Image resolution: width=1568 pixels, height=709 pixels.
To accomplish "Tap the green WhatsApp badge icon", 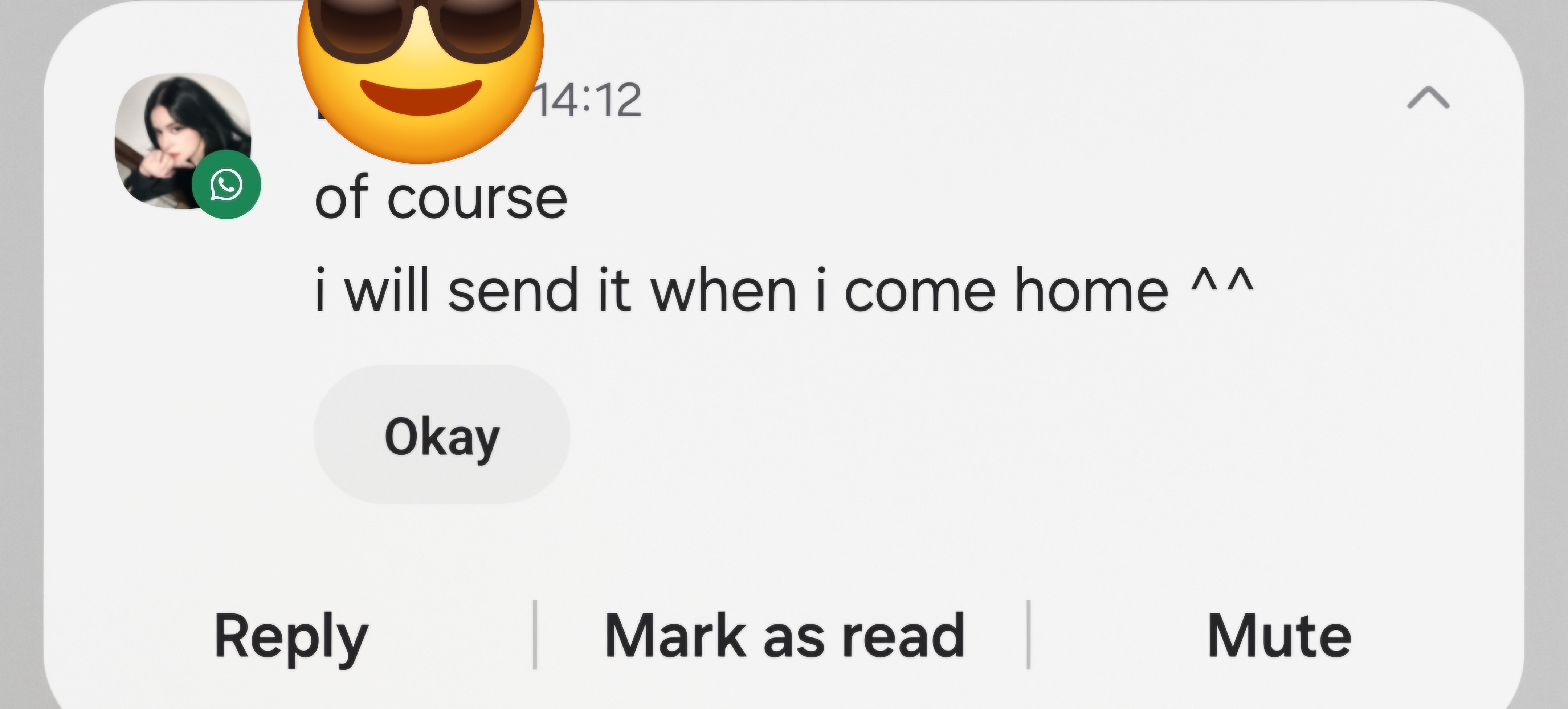I will tap(226, 185).
